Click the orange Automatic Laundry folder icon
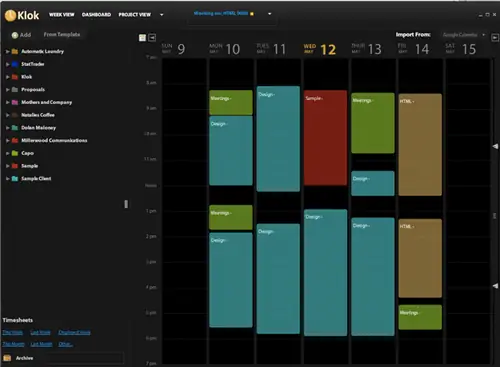The width and height of the screenshot is (500, 367). [15, 51]
